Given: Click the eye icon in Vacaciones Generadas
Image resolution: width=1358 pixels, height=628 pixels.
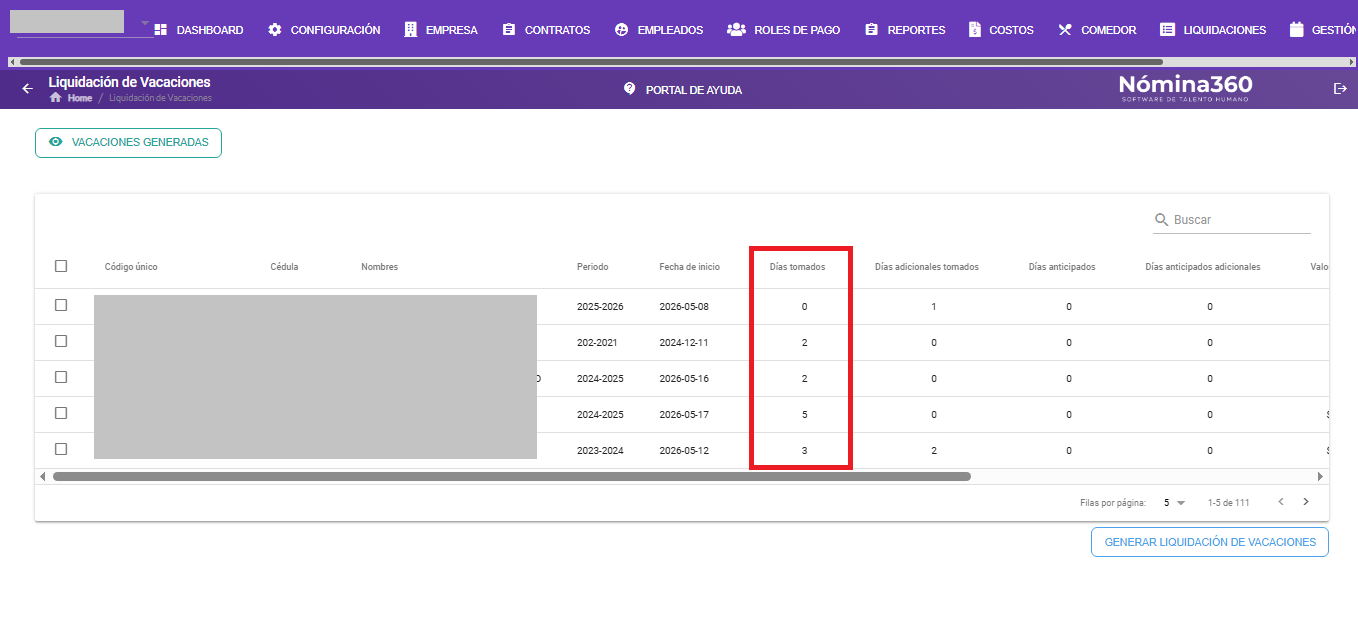Looking at the screenshot, I should [56, 142].
